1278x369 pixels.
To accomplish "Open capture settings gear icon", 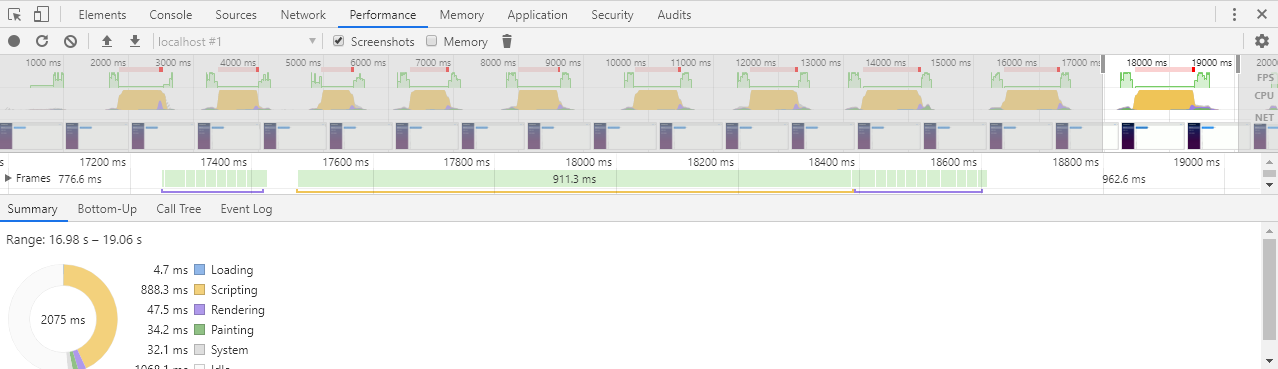I will point(1262,41).
